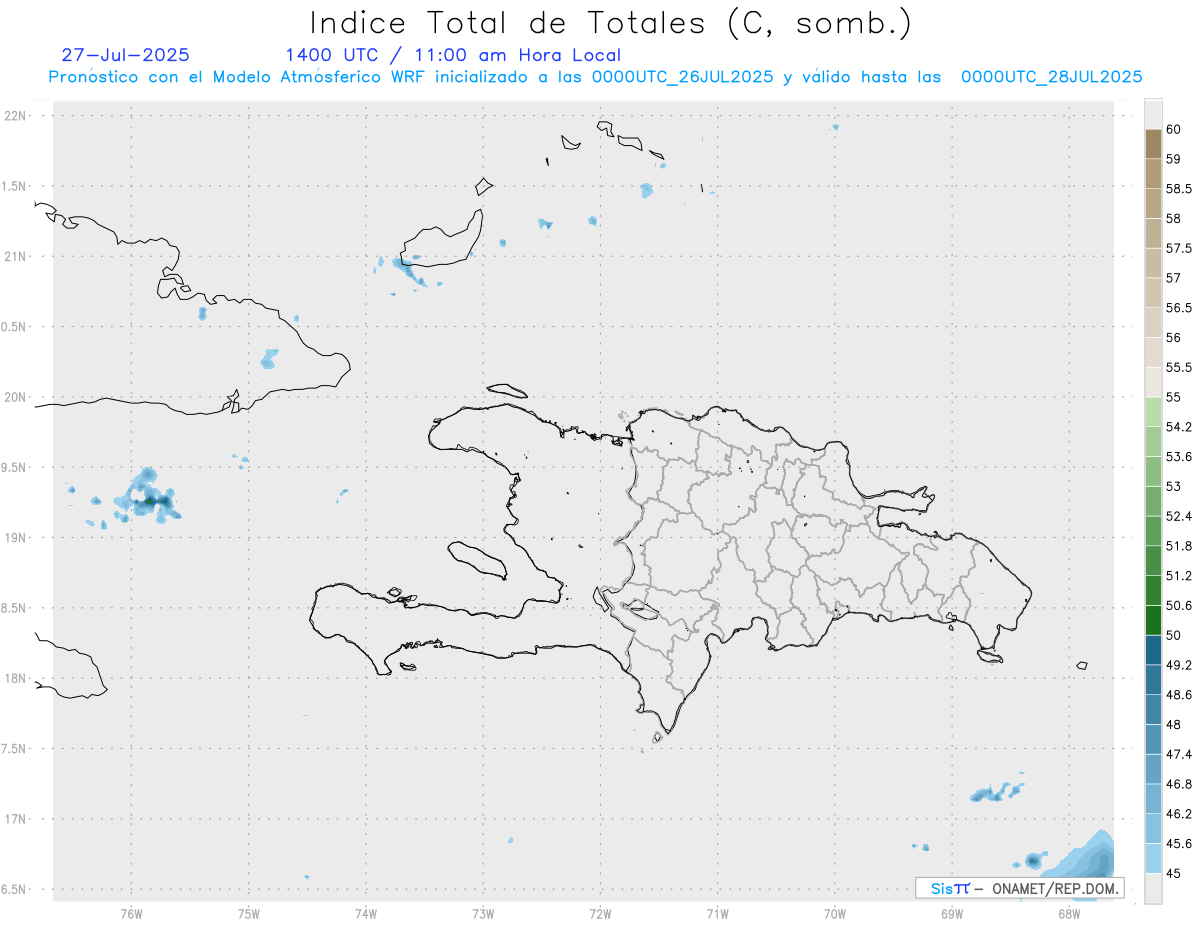Click the '55.5' value on the color scale
Viewport: 1200px width, 927px height.
point(1178,367)
